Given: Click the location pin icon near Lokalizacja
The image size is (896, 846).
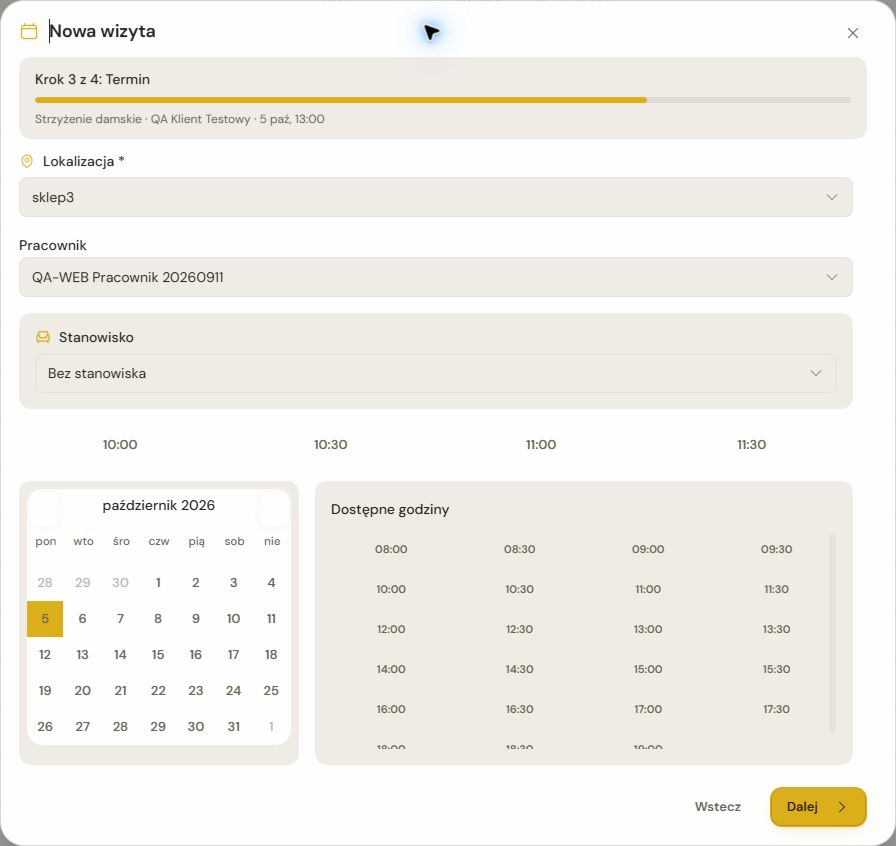Looking at the screenshot, I should click(27, 161).
